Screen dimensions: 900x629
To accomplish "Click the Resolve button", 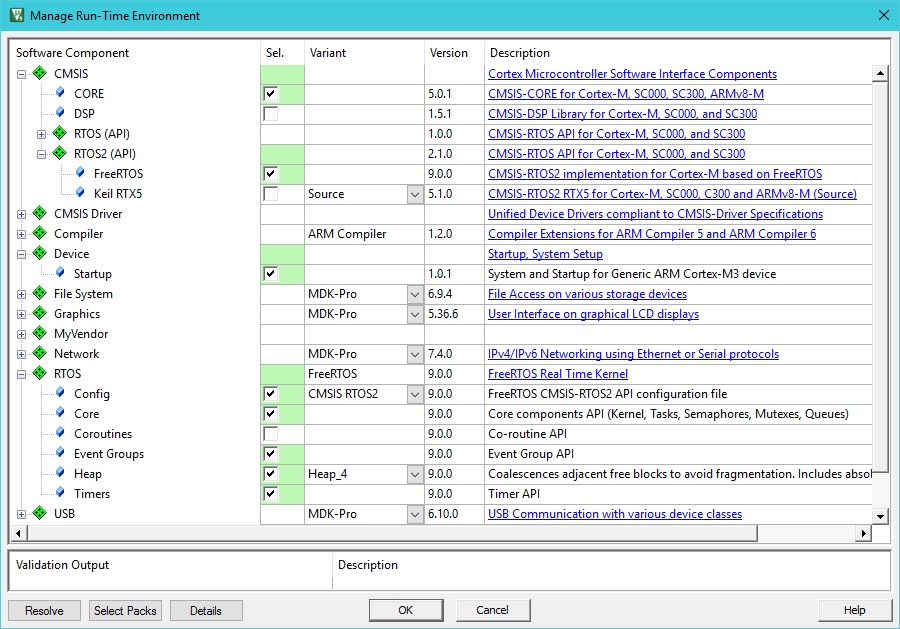I will pyautogui.click(x=44, y=610).
